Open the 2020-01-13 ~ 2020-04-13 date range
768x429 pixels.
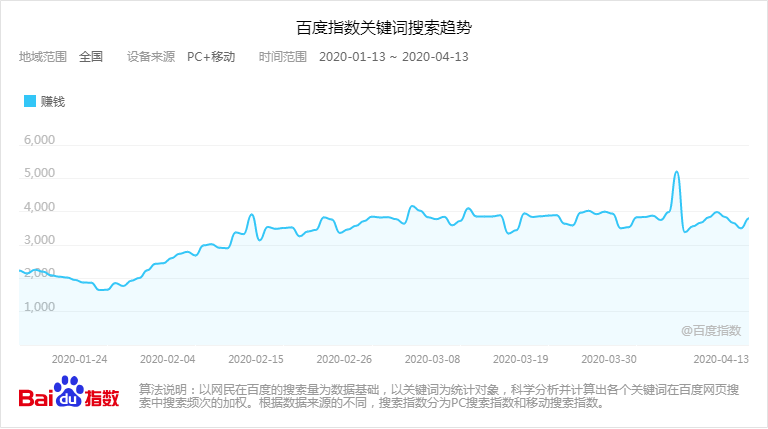coord(393,57)
